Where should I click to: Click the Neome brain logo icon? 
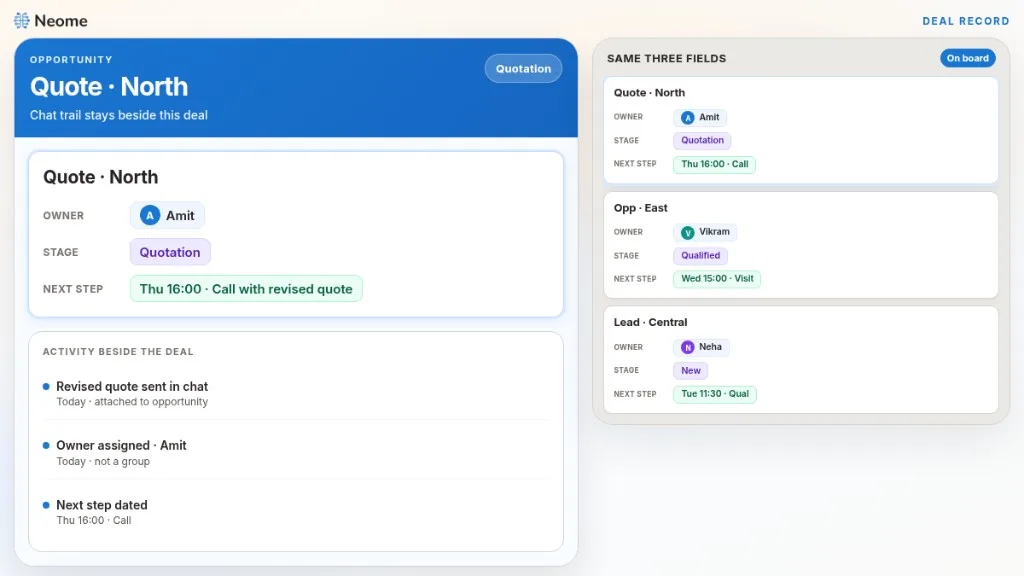[x=22, y=21]
